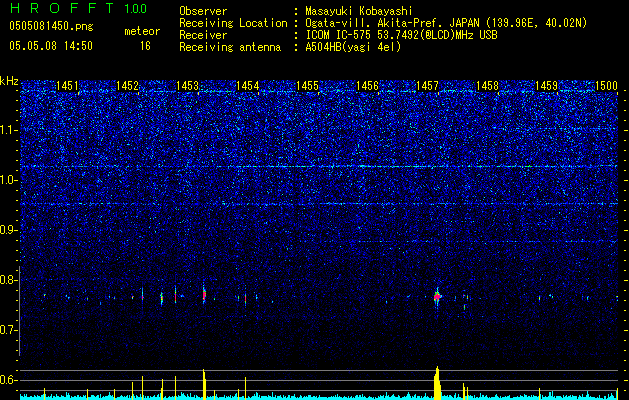Click the 1451 time axis label
The width and height of the screenshot is (629, 400).
67,85
